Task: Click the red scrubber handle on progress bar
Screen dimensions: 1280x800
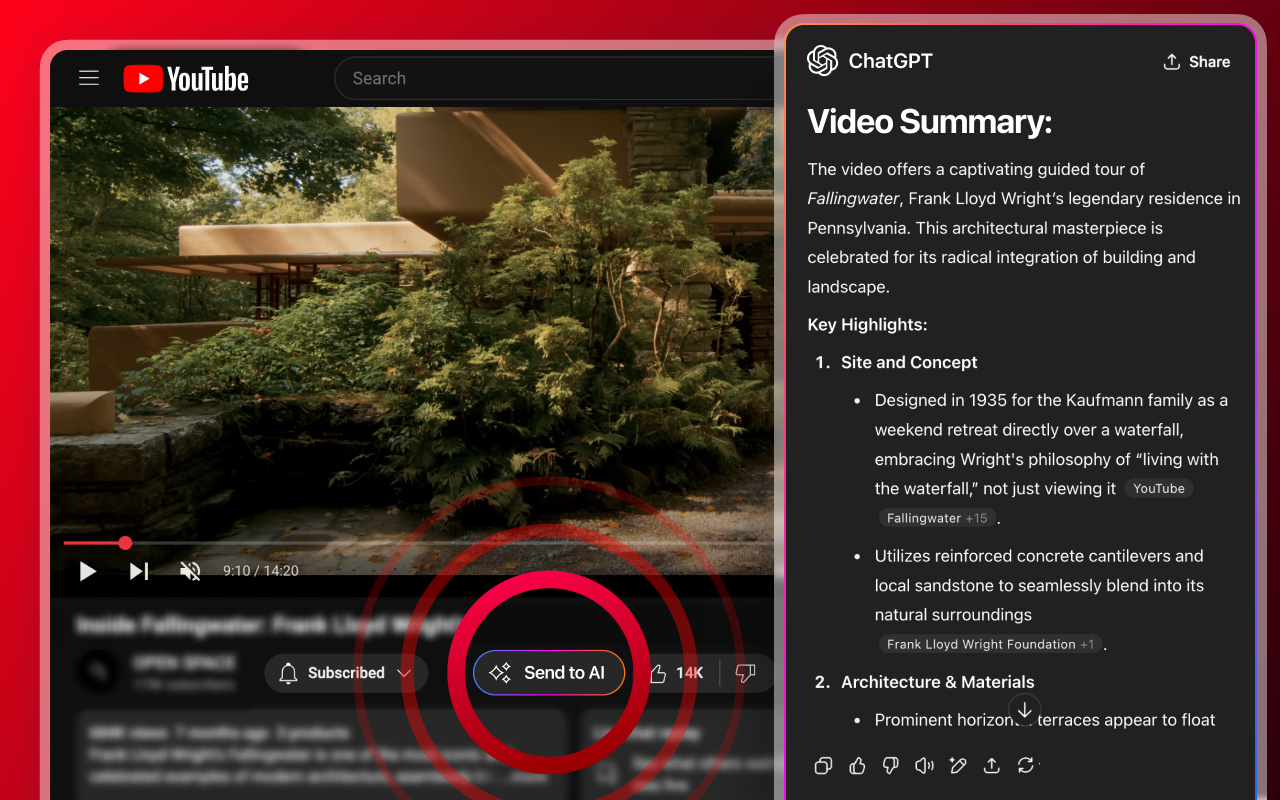Action: [125, 543]
